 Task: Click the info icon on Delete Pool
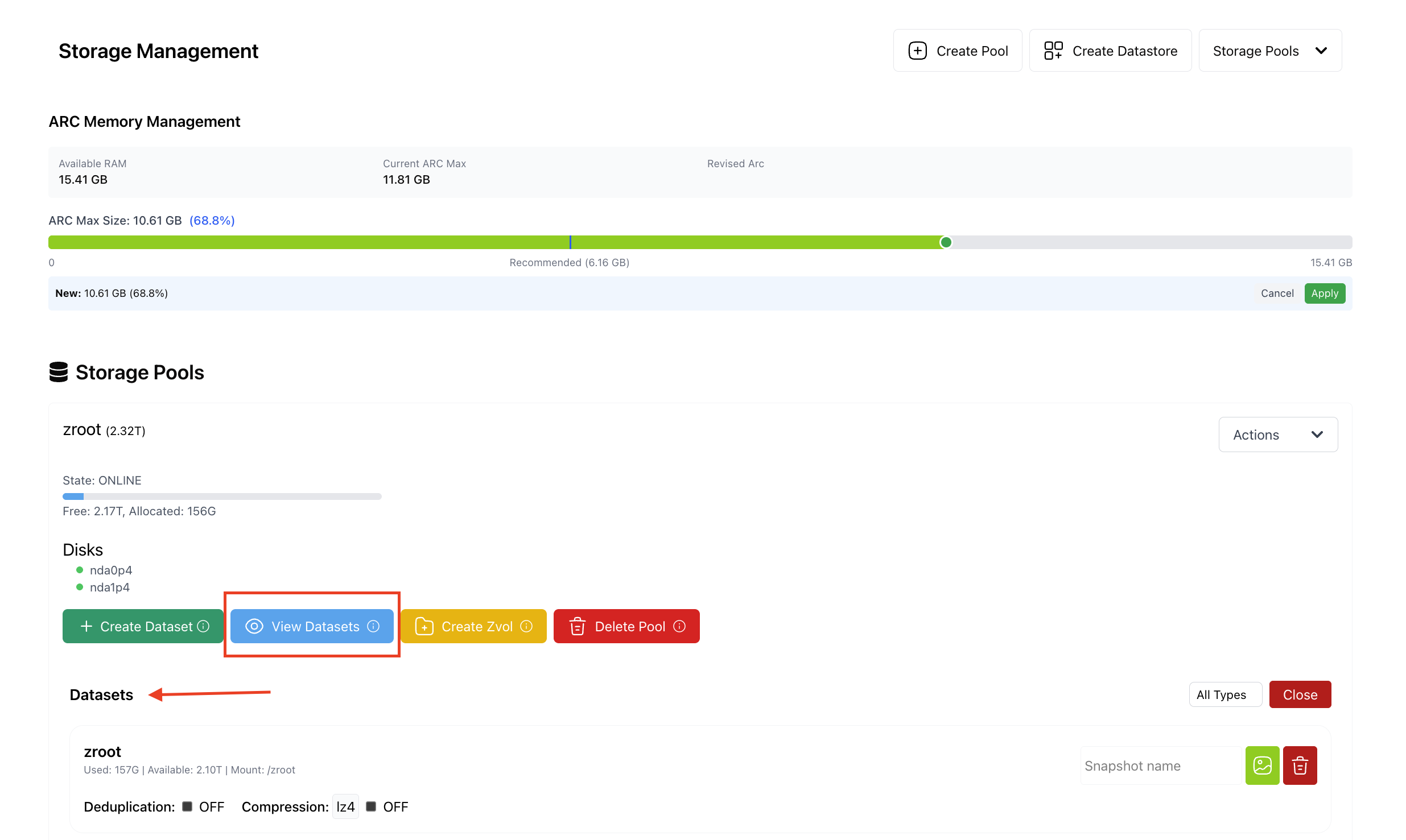tap(679, 626)
